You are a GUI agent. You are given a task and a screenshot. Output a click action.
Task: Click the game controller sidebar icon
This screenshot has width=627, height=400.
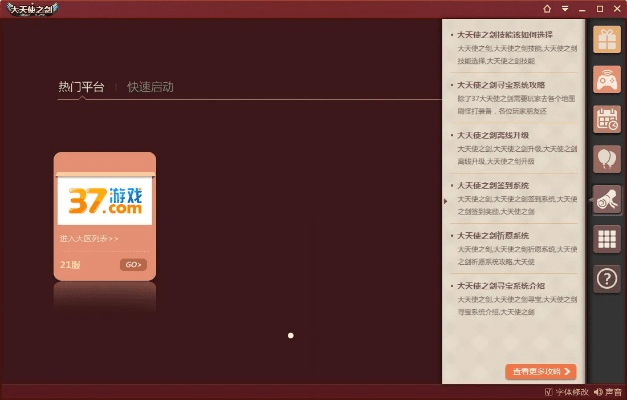(607, 79)
